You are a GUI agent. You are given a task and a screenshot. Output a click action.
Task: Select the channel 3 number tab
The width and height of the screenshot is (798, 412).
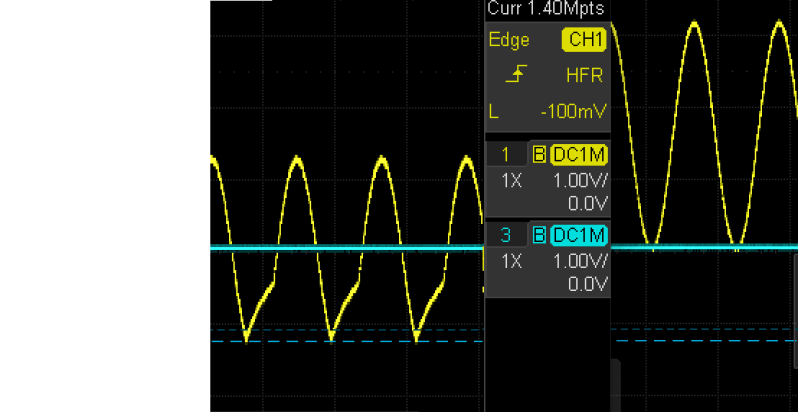[506, 235]
